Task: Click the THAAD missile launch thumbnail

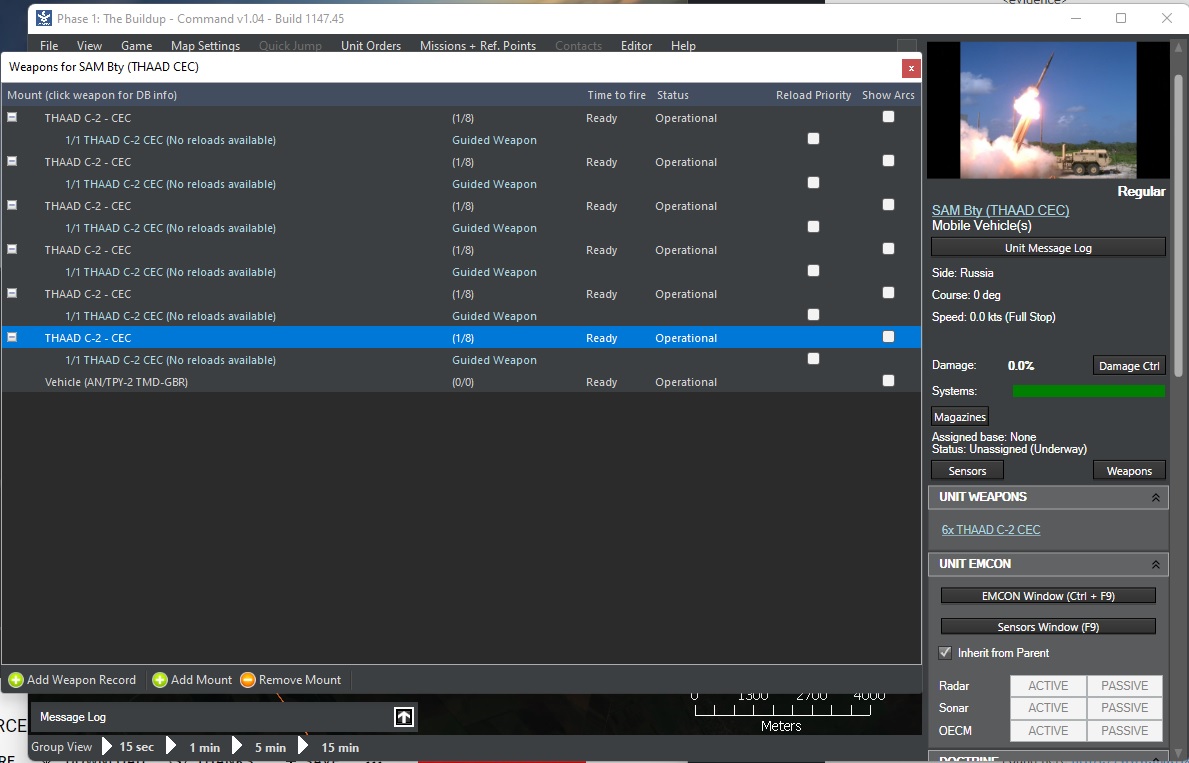Action: coord(1048,110)
